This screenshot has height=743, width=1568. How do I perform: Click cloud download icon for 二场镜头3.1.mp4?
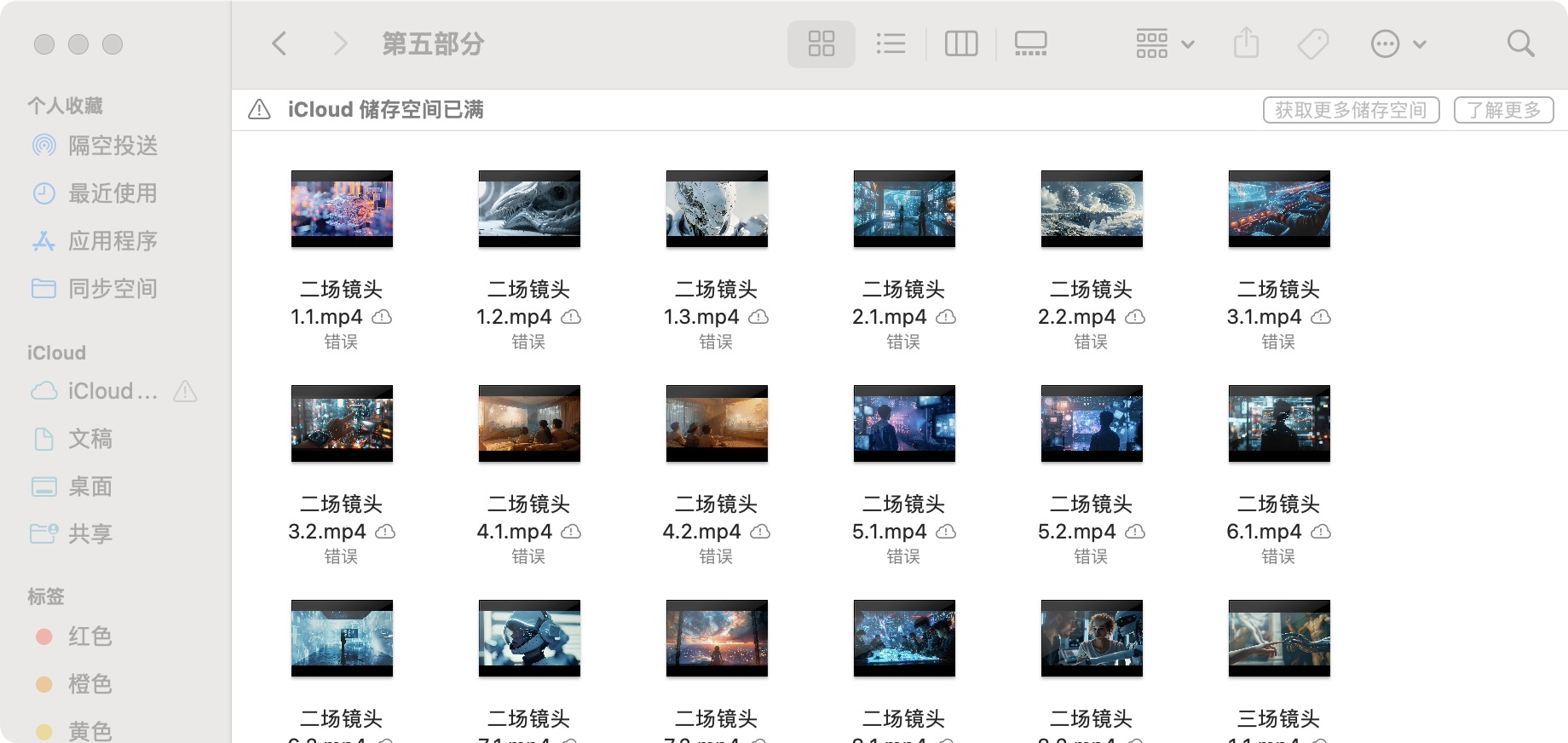1321,317
